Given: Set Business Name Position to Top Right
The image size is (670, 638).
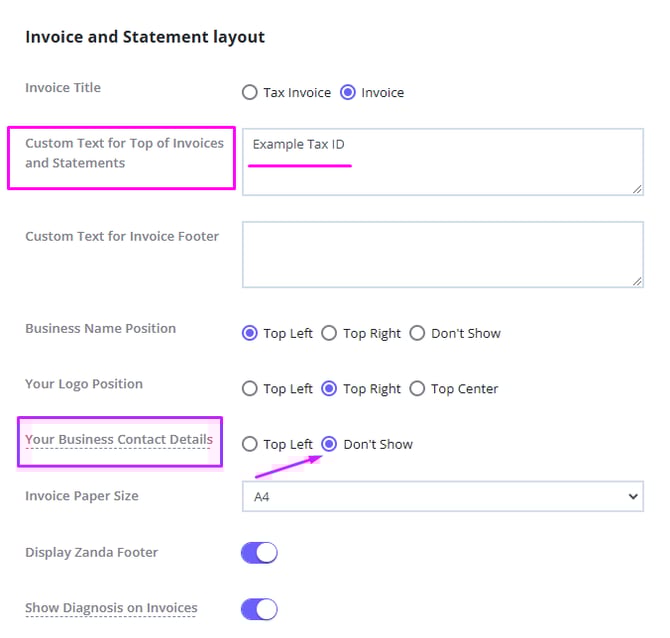Looking at the screenshot, I should 330,334.
